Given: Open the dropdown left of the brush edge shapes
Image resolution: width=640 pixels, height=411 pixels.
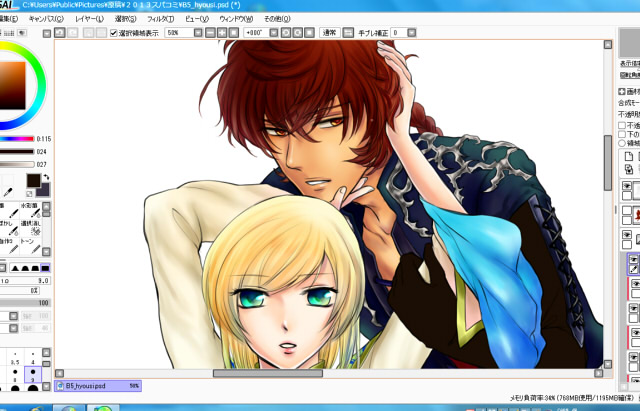Looking at the screenshot, I should coord(2,268).
